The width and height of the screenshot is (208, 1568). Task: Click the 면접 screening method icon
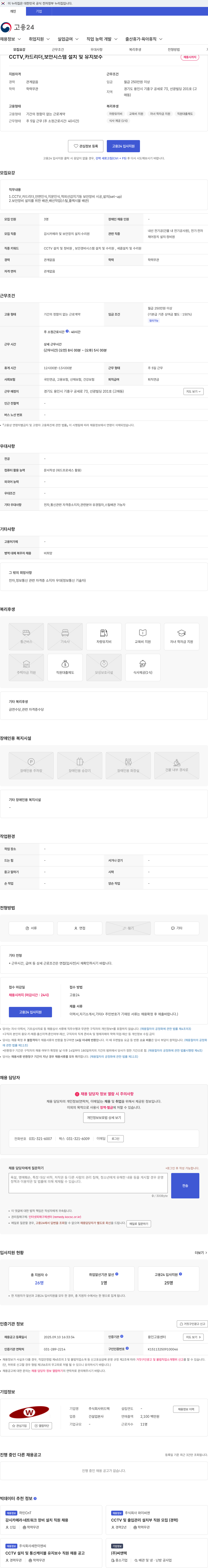(80, 928)
